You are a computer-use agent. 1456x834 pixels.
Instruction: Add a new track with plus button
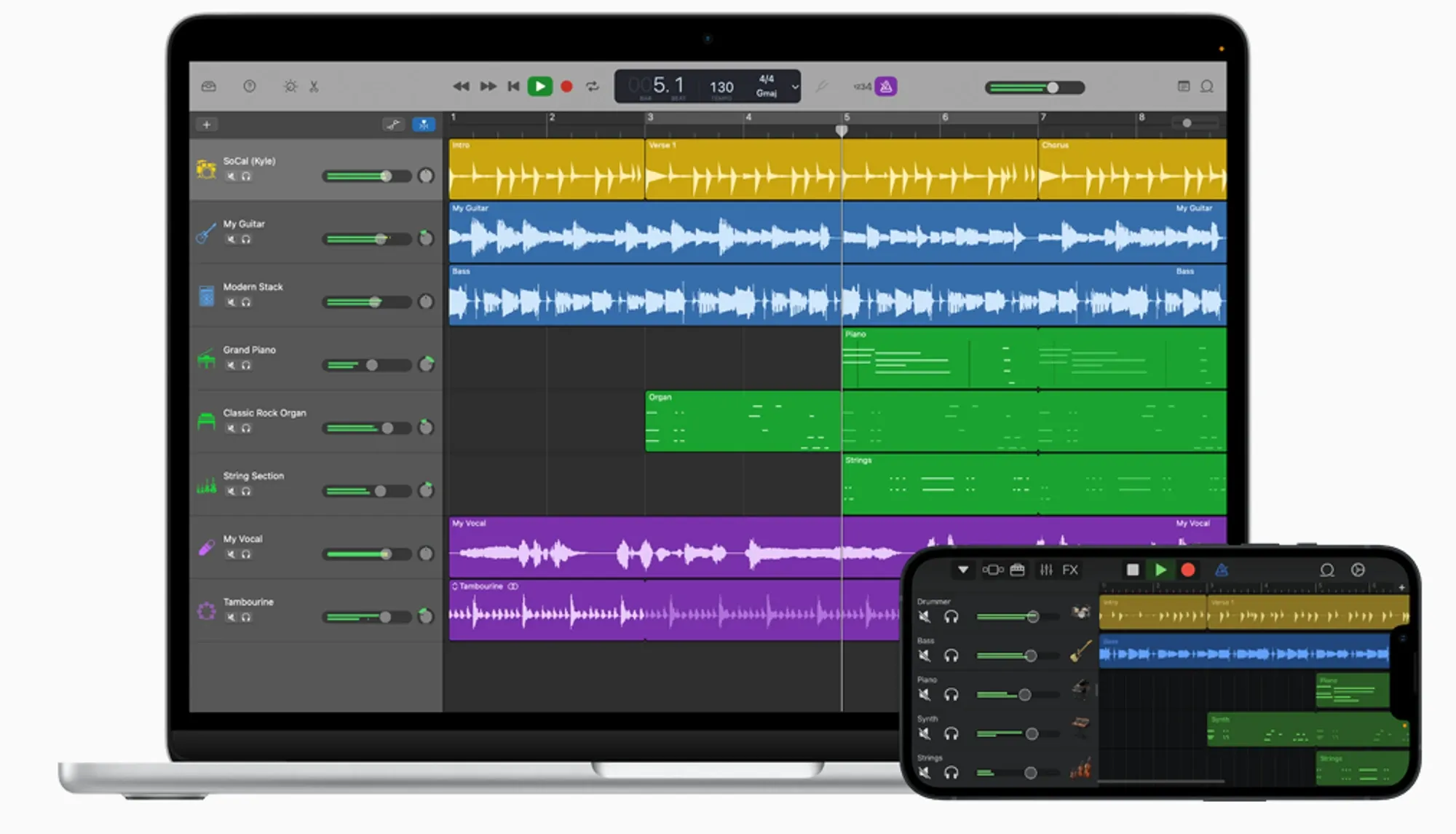pyautogui.click(x=207, y=125)
